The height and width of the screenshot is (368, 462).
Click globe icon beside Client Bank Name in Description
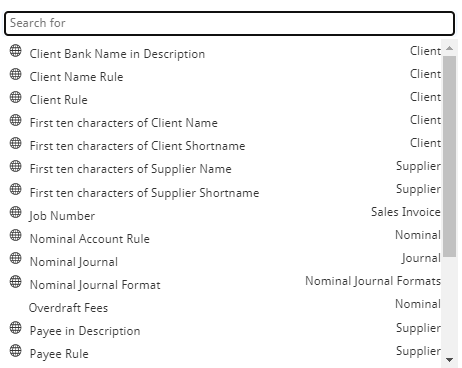(x=15, y=51)
